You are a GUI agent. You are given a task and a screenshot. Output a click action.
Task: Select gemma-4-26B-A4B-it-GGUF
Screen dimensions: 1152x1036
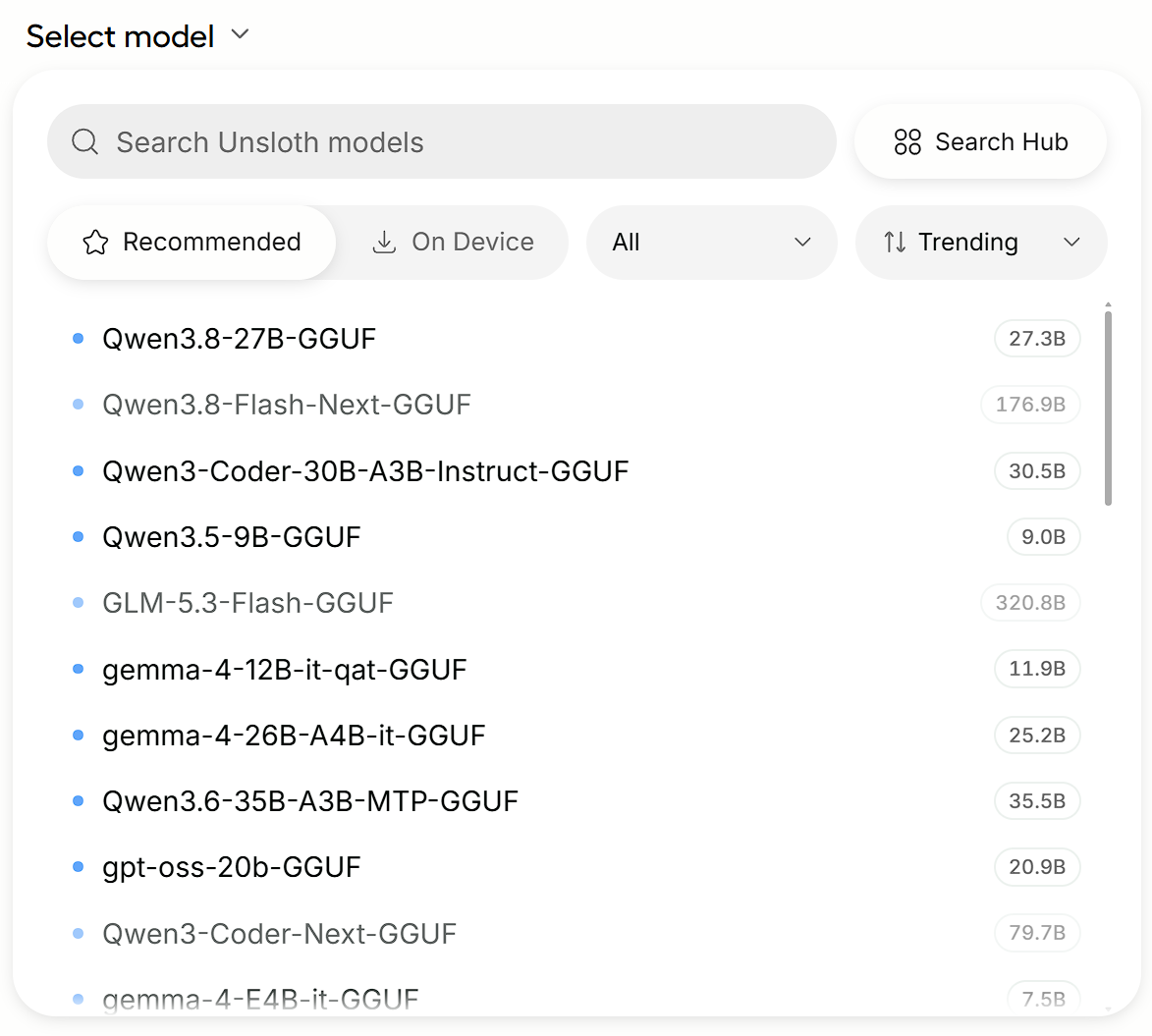(x=576, y=736)
